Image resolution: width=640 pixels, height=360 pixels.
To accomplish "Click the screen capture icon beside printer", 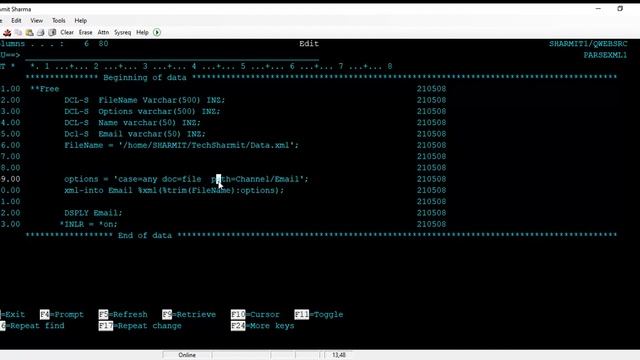I will [52, 32].
